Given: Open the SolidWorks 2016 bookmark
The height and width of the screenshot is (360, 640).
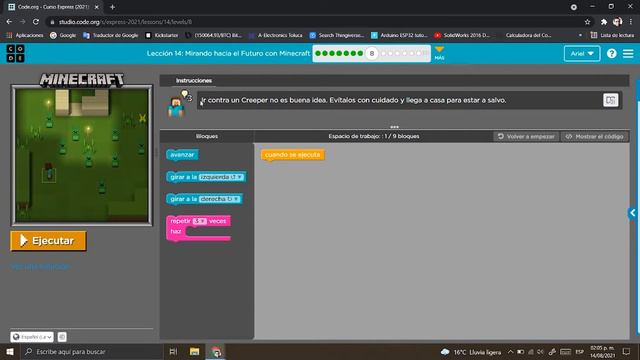Looking at the screenshot, I should pyautogui.click(x=462, y=36).
